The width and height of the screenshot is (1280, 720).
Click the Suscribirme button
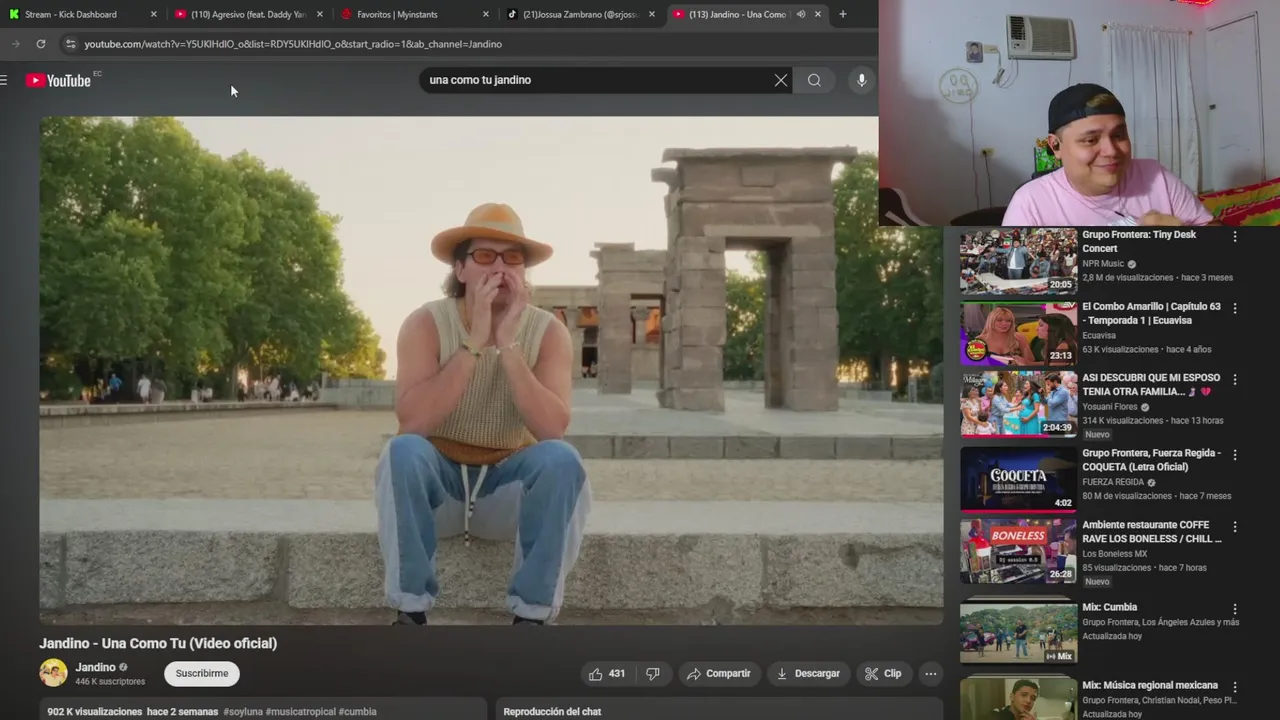[202, 674]
